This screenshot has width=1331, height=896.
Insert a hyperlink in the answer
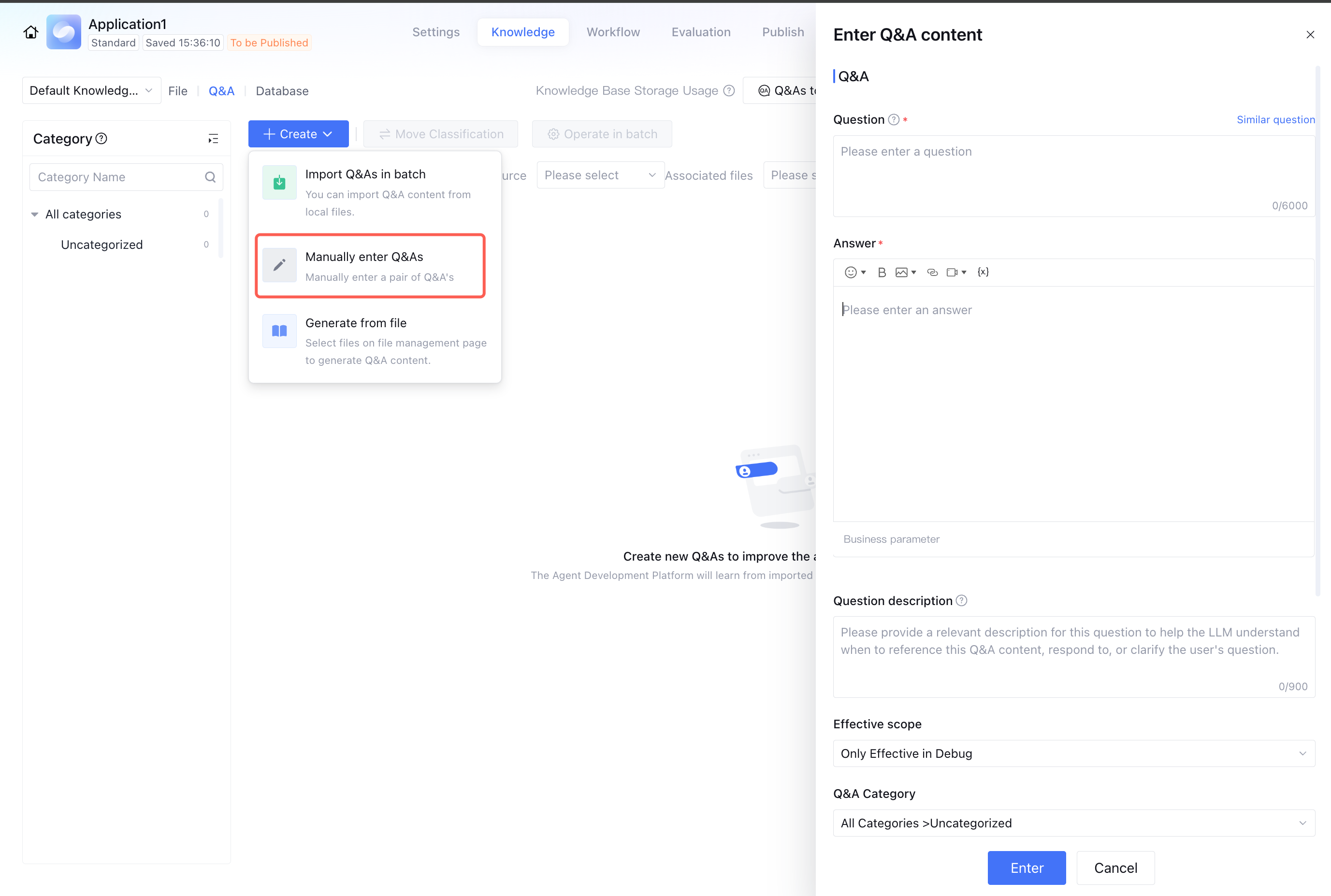click(932, 273)
